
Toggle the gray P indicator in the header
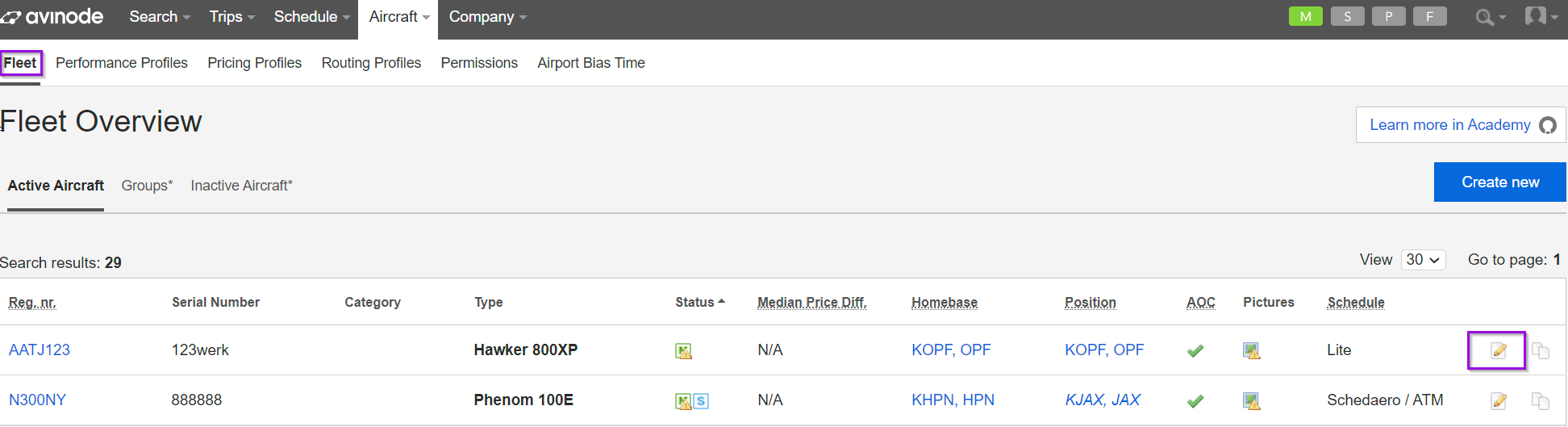pyautogui.click(x=1388, y=16)
